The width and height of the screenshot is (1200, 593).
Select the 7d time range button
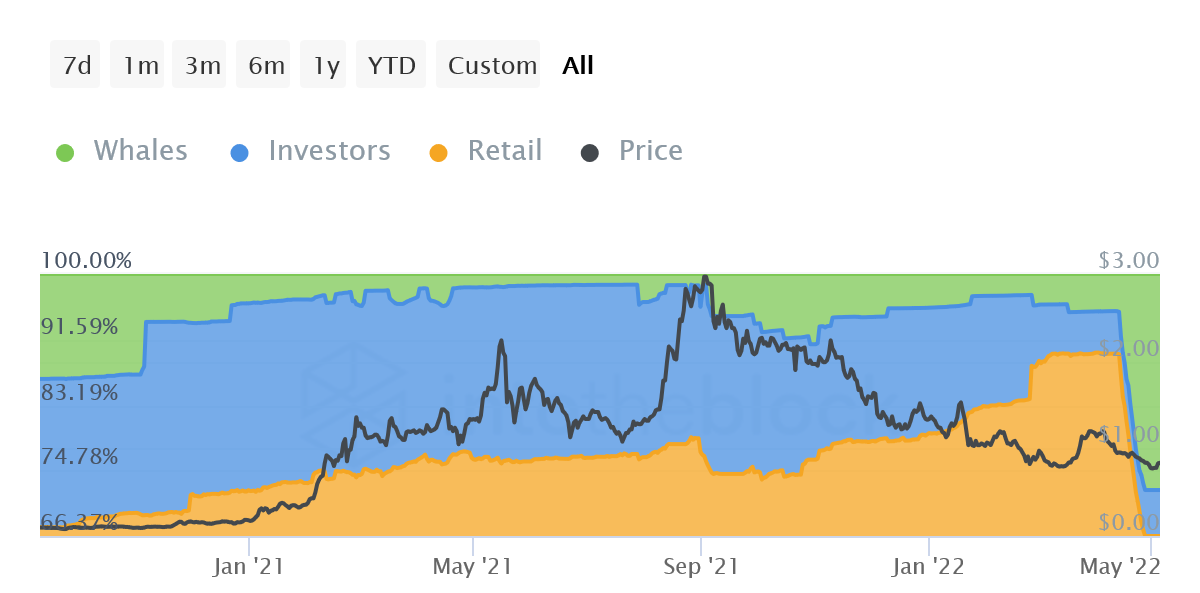[76, 65]
